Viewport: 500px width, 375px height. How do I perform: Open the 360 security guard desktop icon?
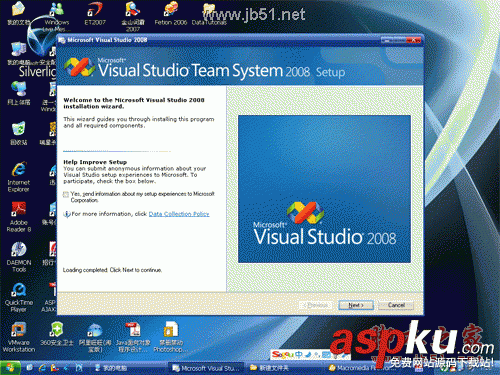pyautogui.click(x=57, y=333)
